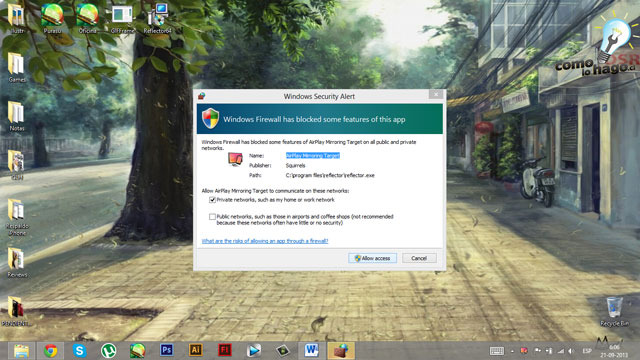Close the Windows Security Alert window
Screen dimensions: 640x360
click(x=436, y=94)
